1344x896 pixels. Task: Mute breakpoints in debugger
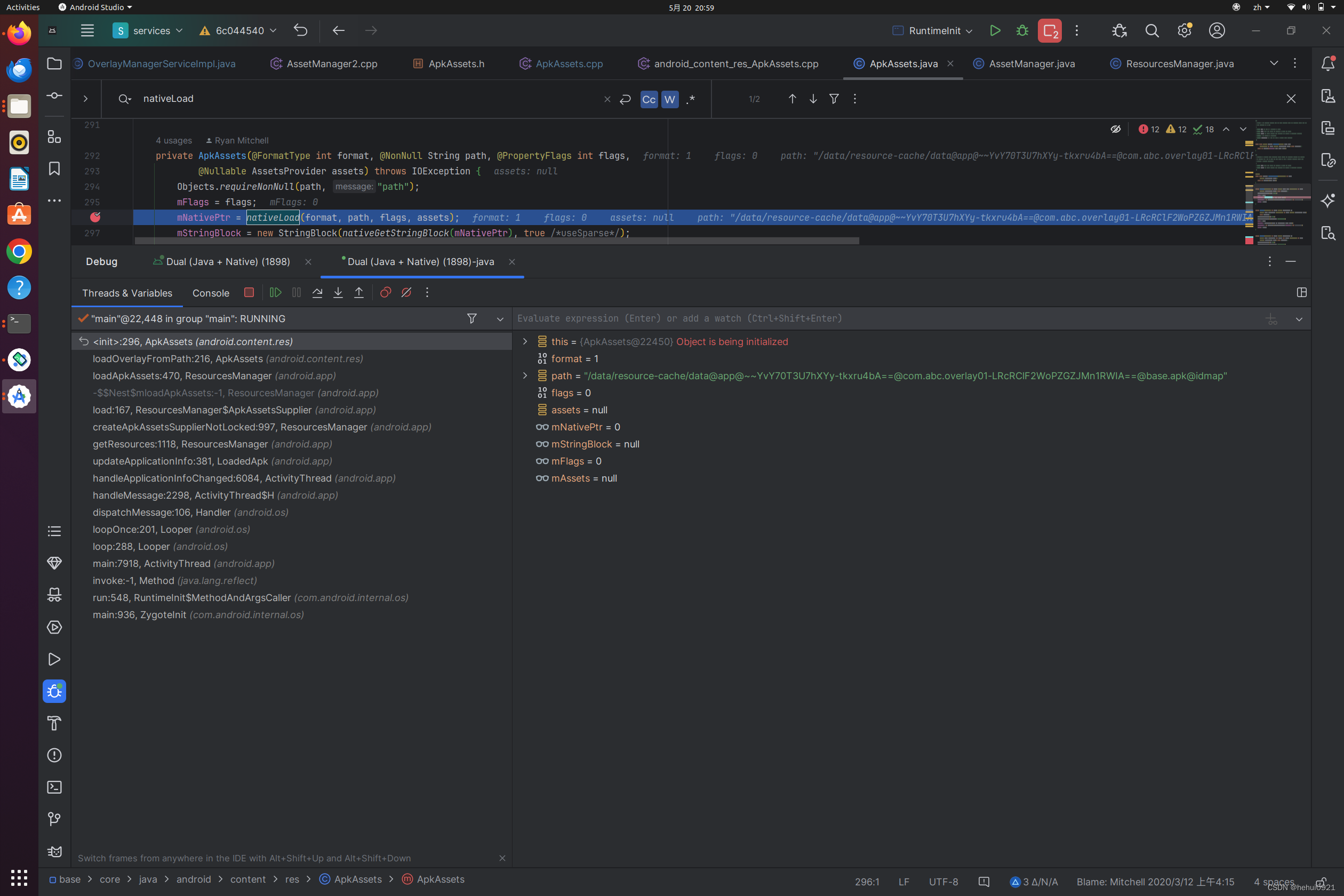406,293
